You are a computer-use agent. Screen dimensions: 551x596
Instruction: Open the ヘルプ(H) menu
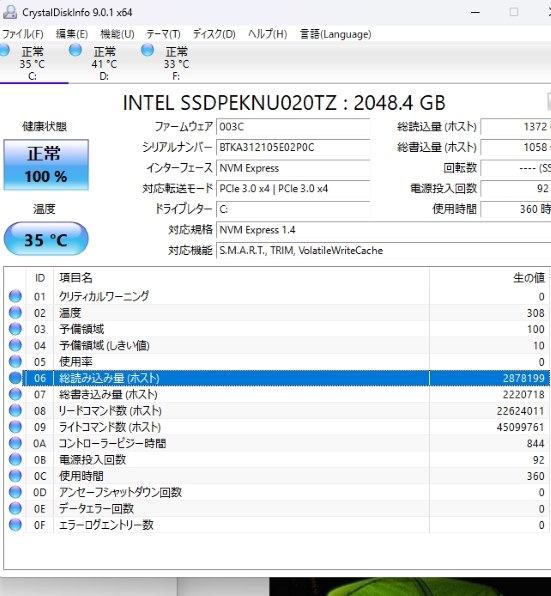pos(268,34)
